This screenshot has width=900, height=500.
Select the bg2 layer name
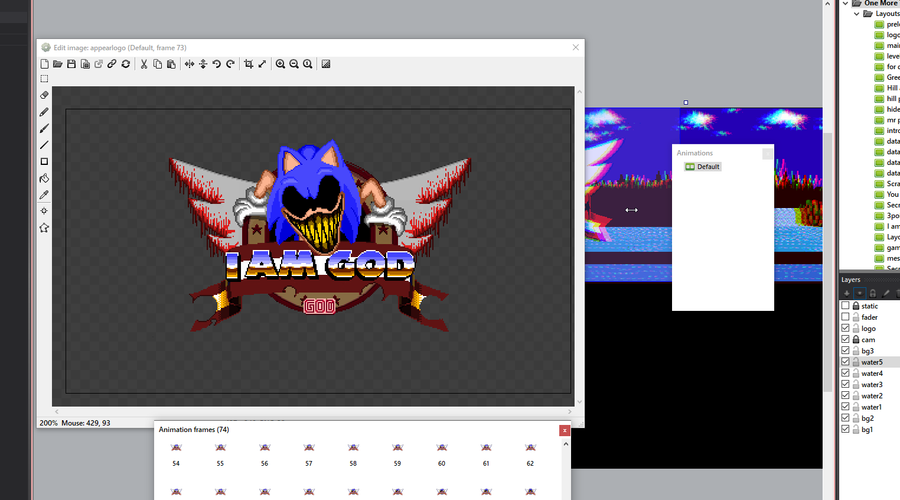click(x=867, y=418)
